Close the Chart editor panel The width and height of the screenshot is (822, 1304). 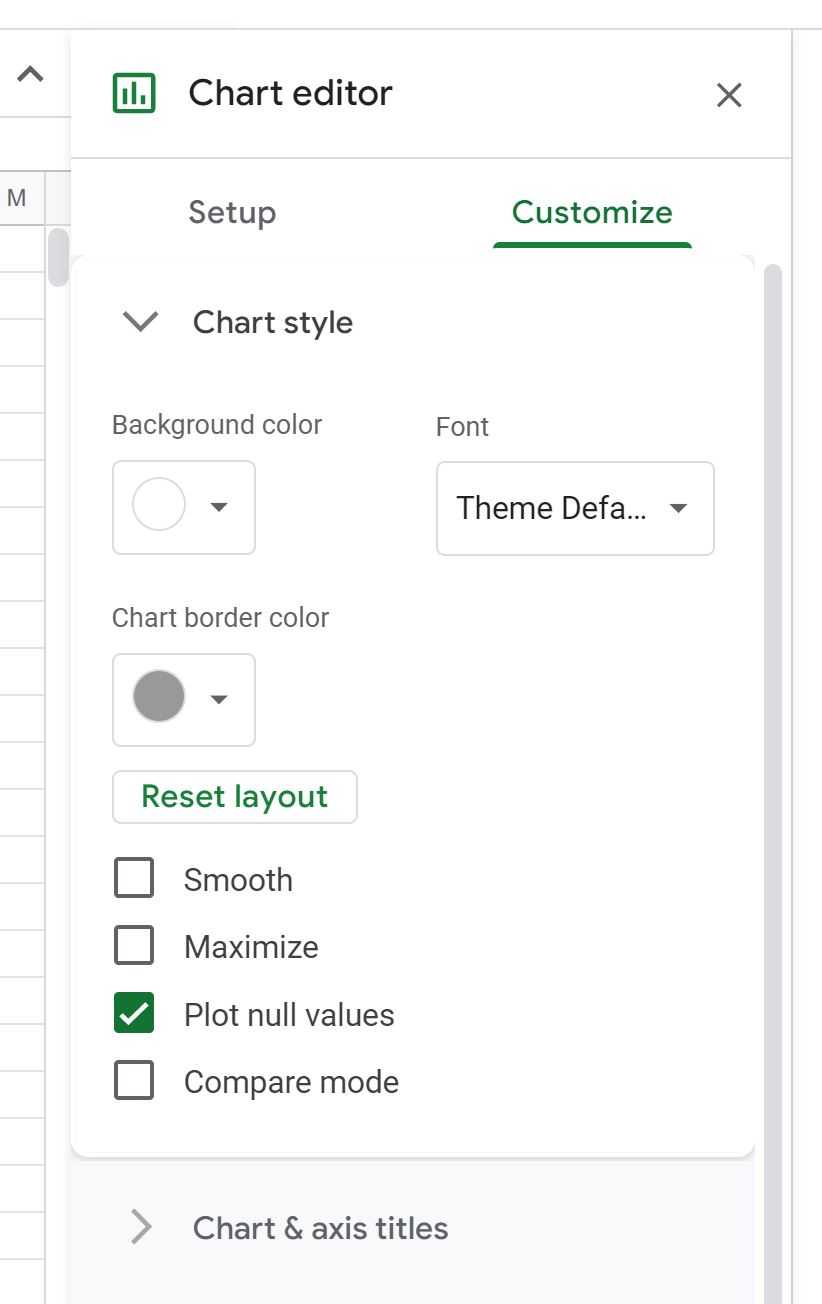coord(729,95)
